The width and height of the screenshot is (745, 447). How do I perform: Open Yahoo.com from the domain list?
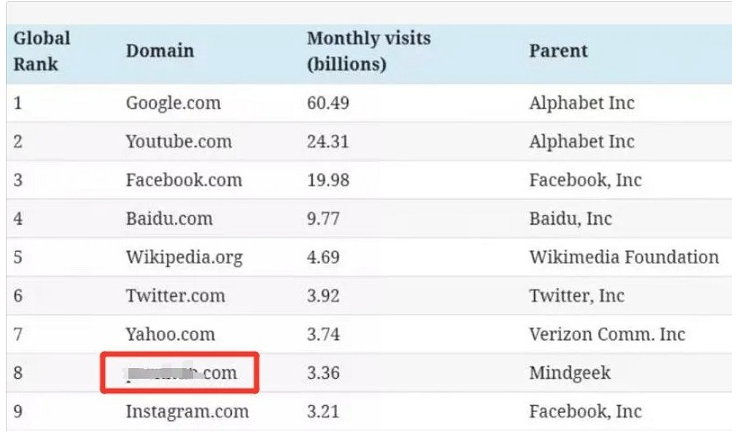click(170, 334)
